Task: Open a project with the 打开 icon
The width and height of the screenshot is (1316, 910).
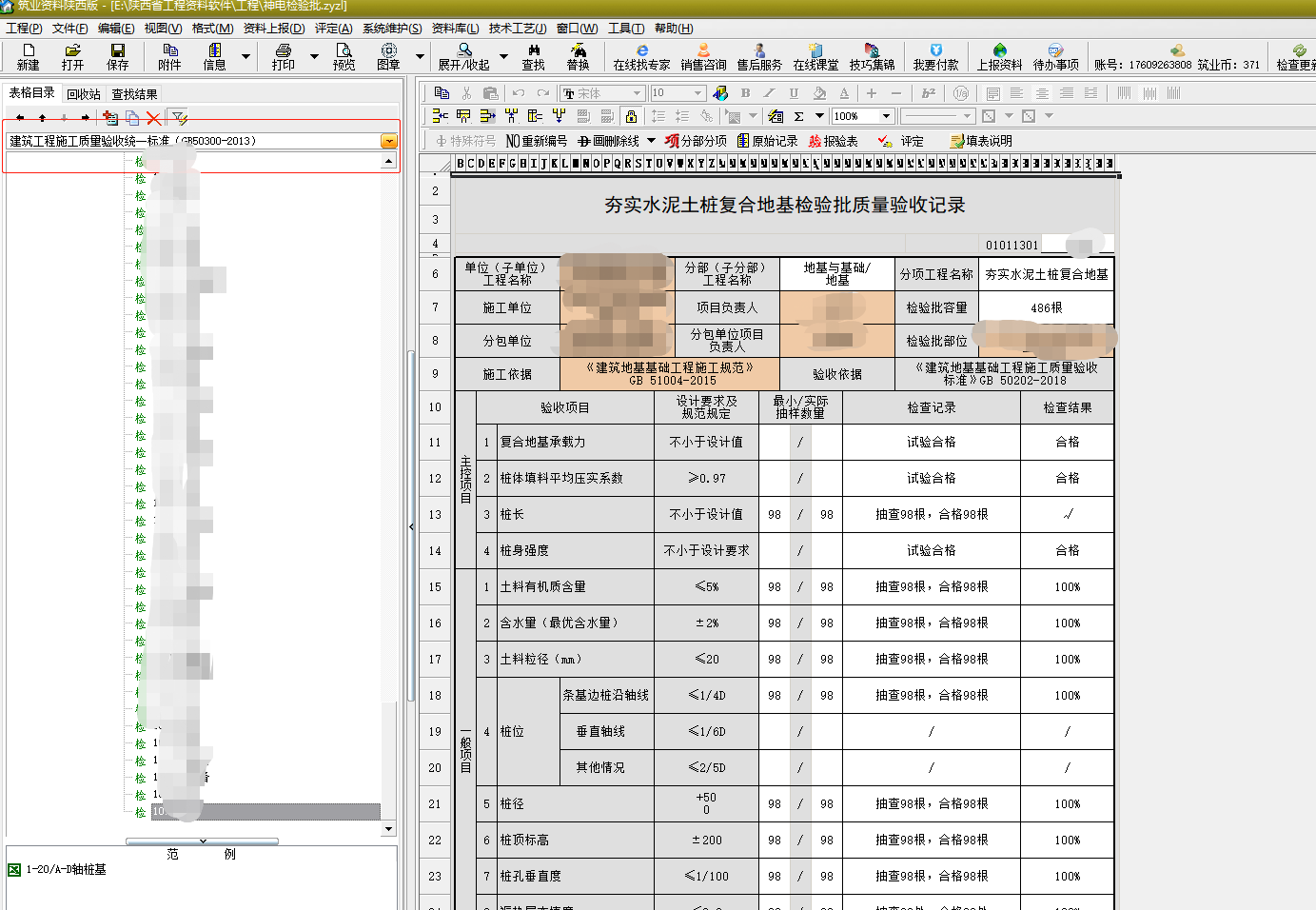Action: [72, 56]
